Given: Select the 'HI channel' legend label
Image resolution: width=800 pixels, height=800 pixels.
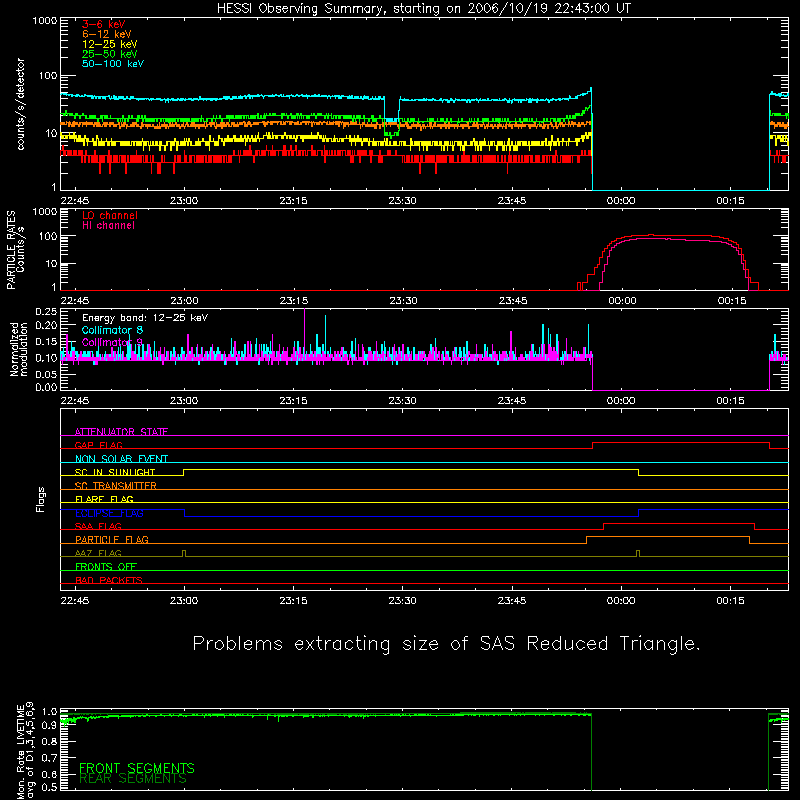Looking at the screenshot, I should [x=108, y=226].
